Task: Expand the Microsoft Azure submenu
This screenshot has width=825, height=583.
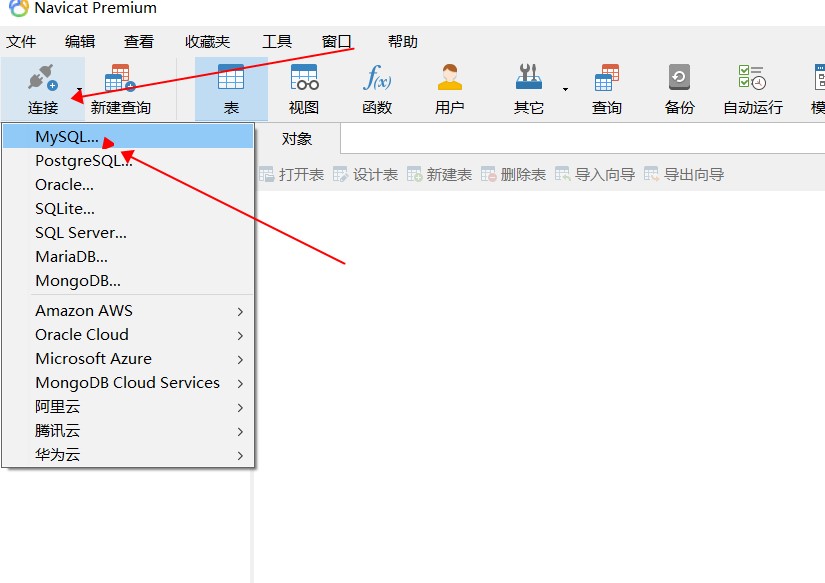Action: click(128, 359)
